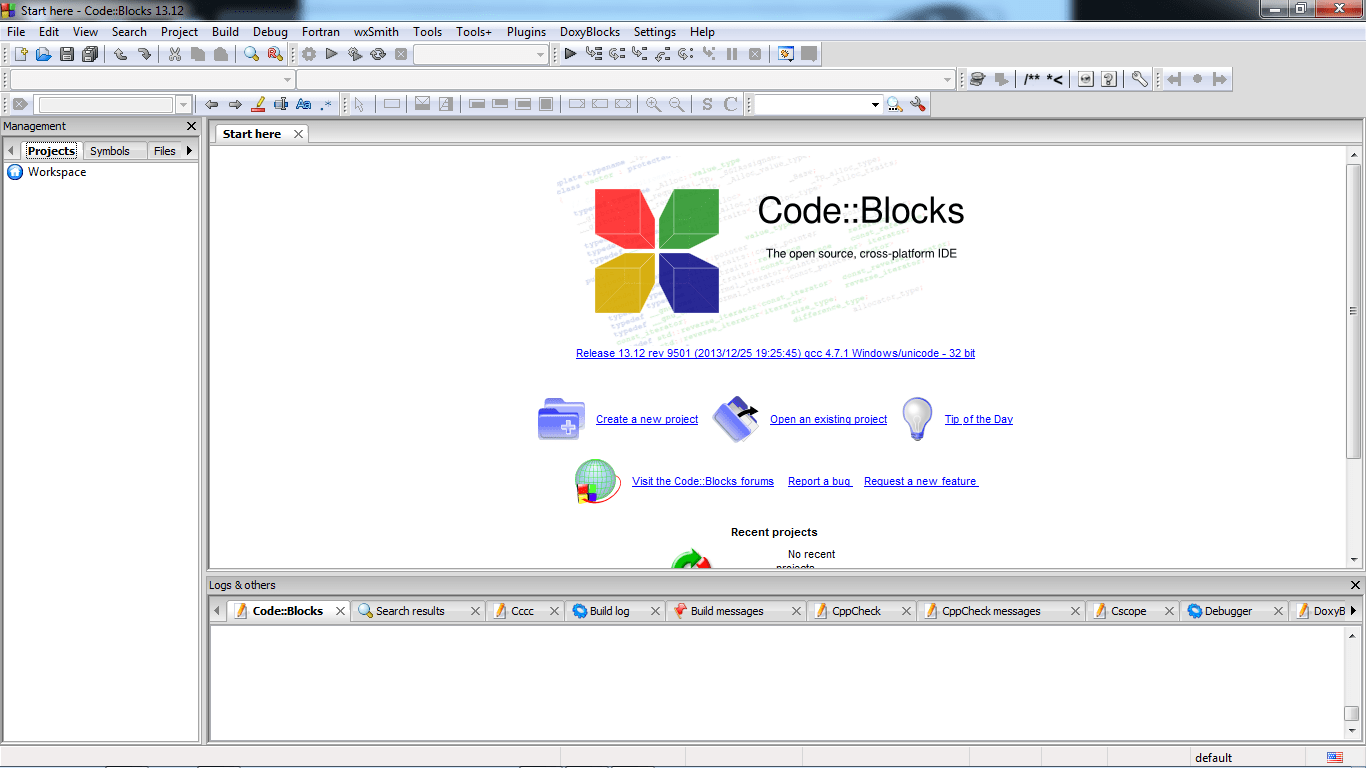The height and width of the screenshot is (768, 1366).
Task: Click the Open file folder icon
Action: point(43,54)
